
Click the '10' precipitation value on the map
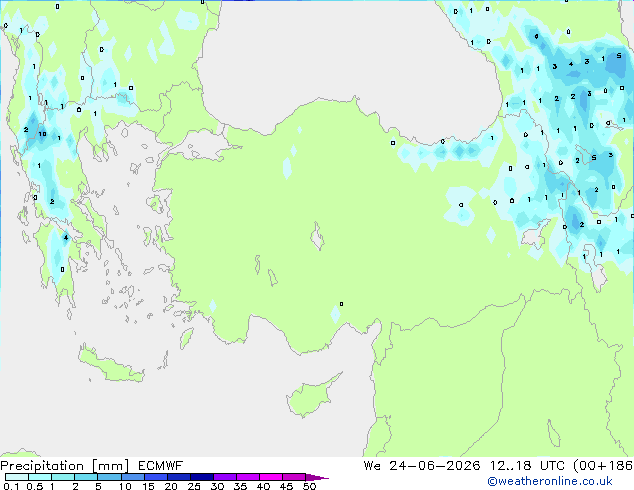point(42,134)
